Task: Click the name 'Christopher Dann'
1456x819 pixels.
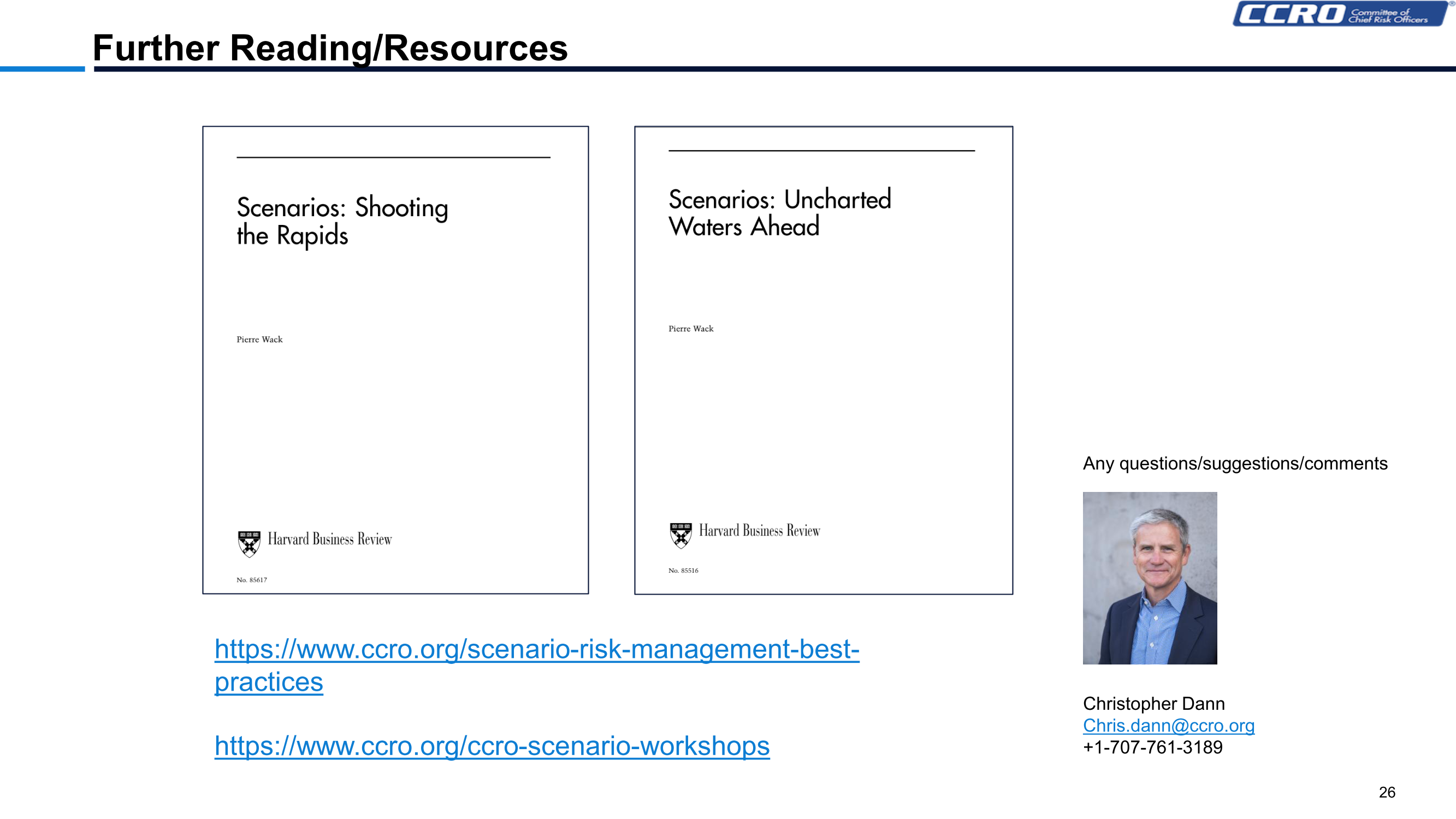Action: click(1153, 704)
